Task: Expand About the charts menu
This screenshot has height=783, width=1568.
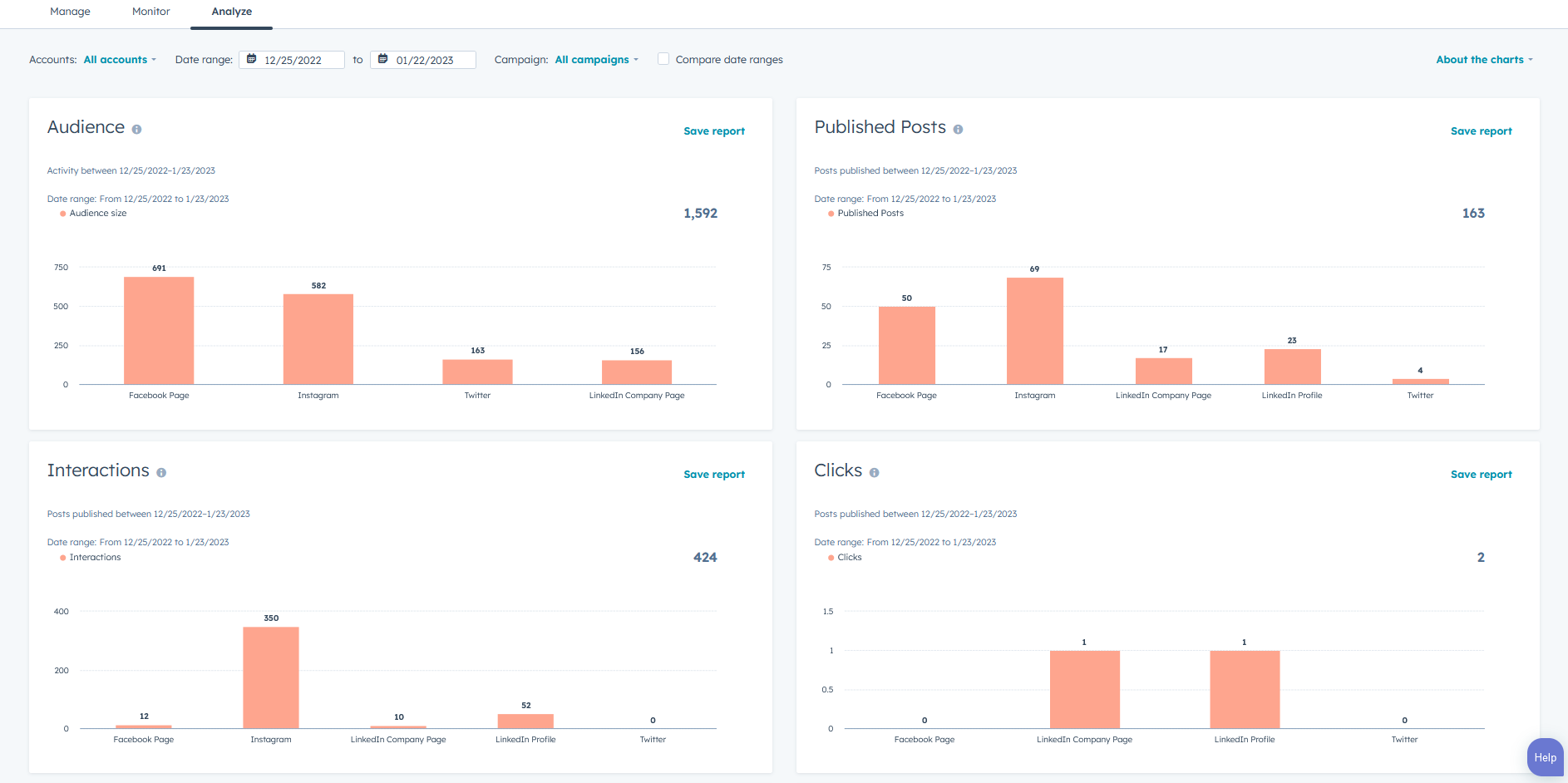Action: click(1484, 60)
